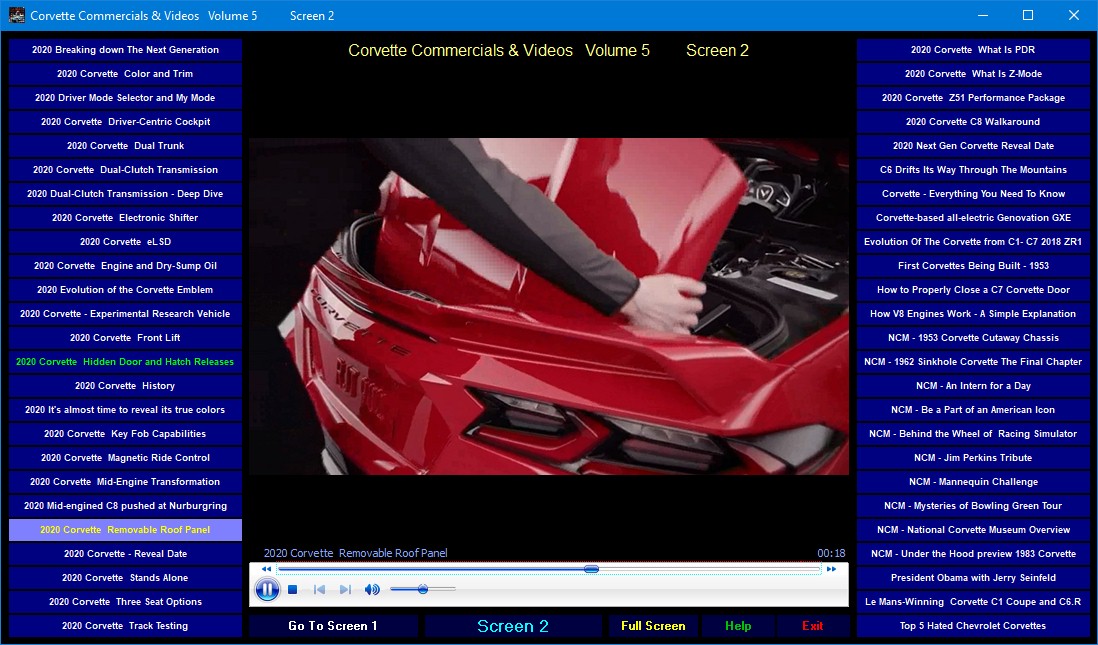This screenshot has width=1098, height=645.
Task: Adjust the volume slider knob
Action: 423,590
